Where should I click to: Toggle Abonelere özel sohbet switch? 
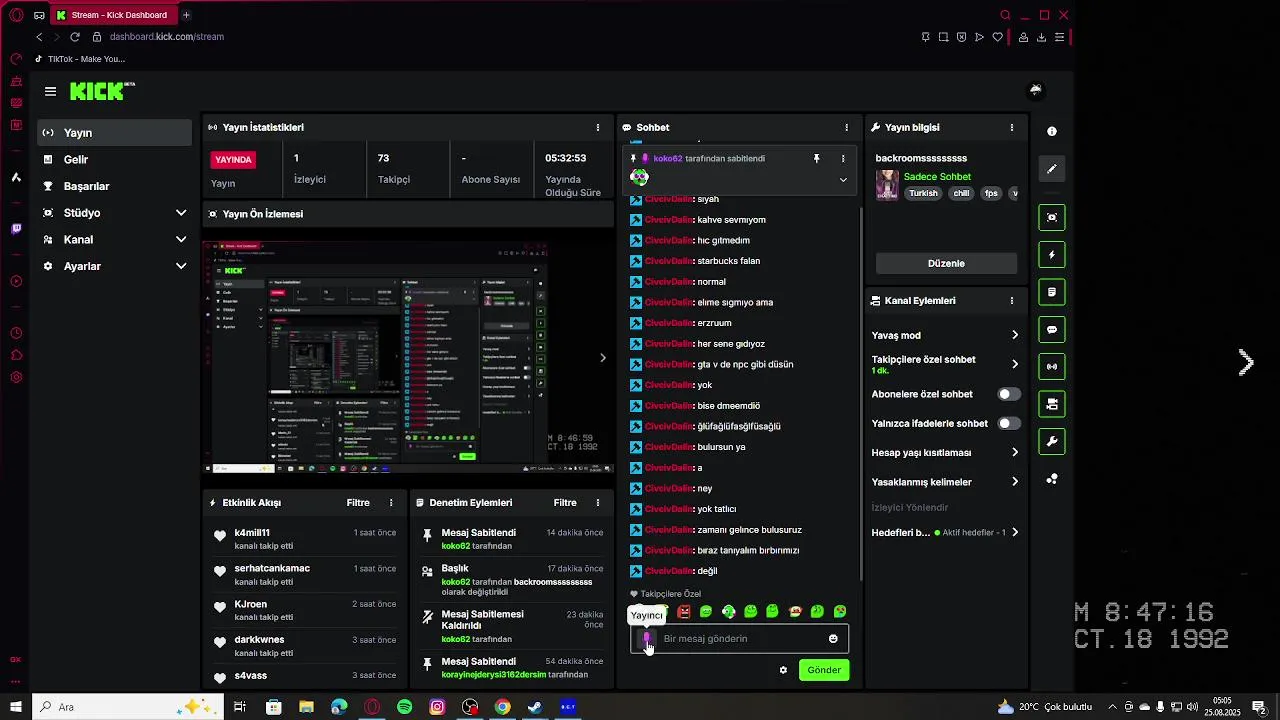pos(1009,394)
